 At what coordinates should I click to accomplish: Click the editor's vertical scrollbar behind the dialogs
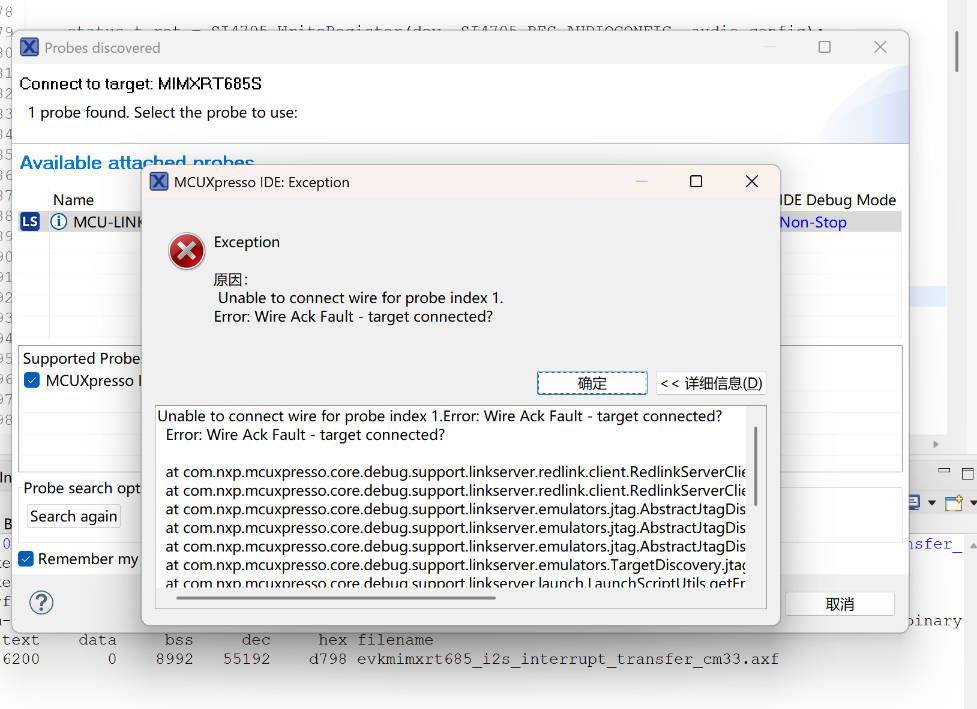[956, 52]
